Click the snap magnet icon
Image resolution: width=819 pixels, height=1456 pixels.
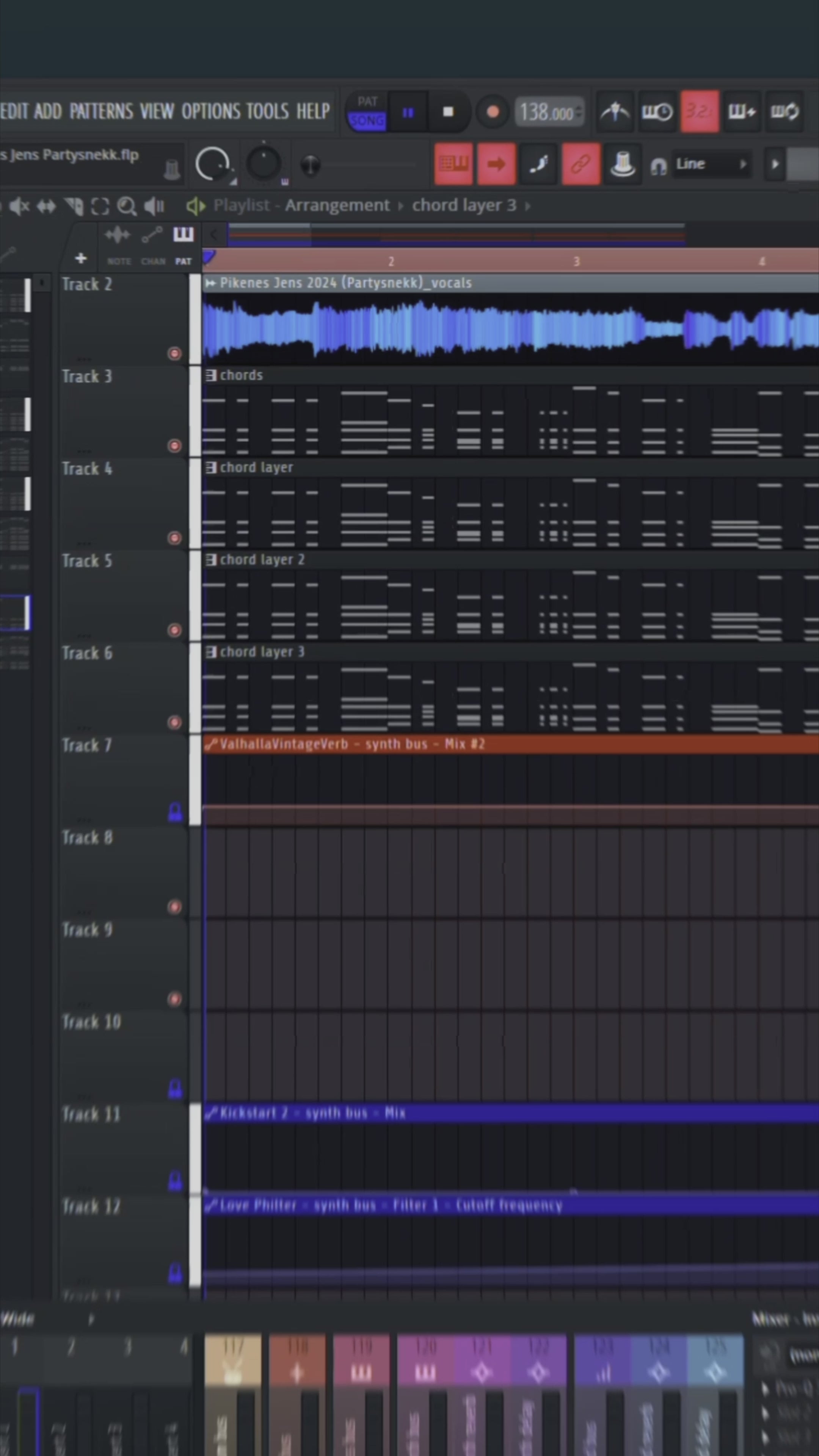[x=658, y=166]
